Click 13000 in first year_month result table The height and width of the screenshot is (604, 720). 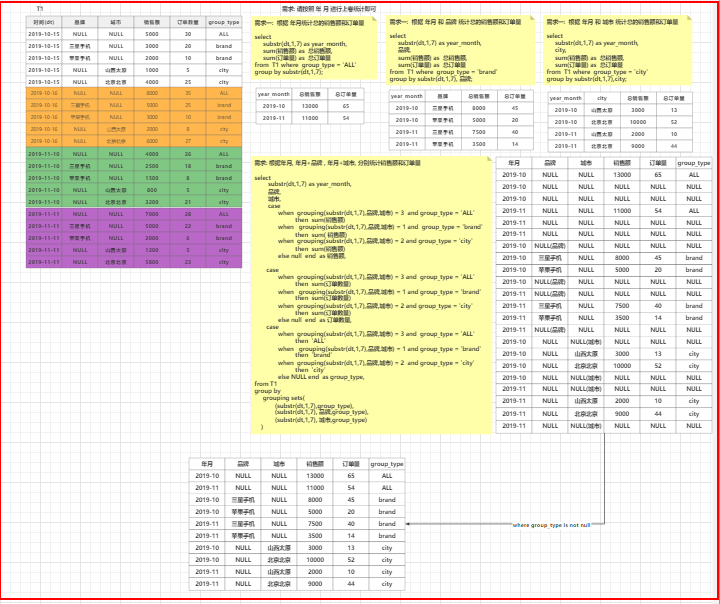click(309, 106)
